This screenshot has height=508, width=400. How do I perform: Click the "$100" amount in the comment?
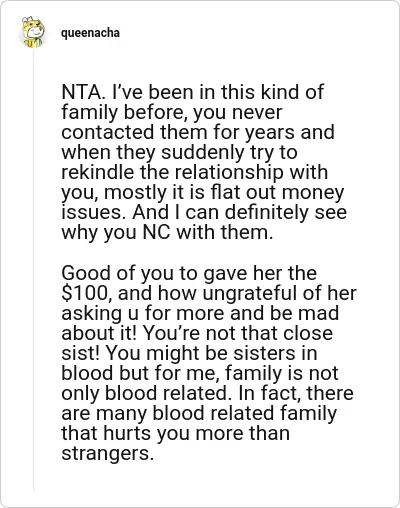(x=85, y=293)
